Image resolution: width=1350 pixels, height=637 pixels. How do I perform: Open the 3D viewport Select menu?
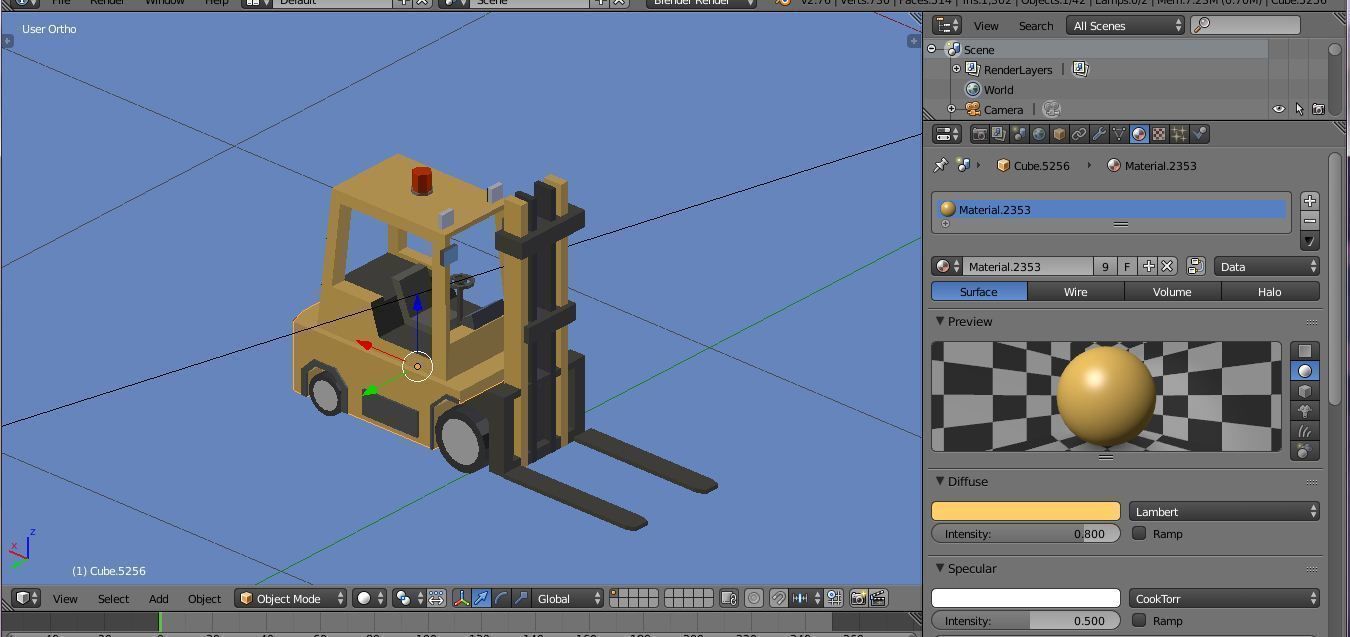(113, 598)
